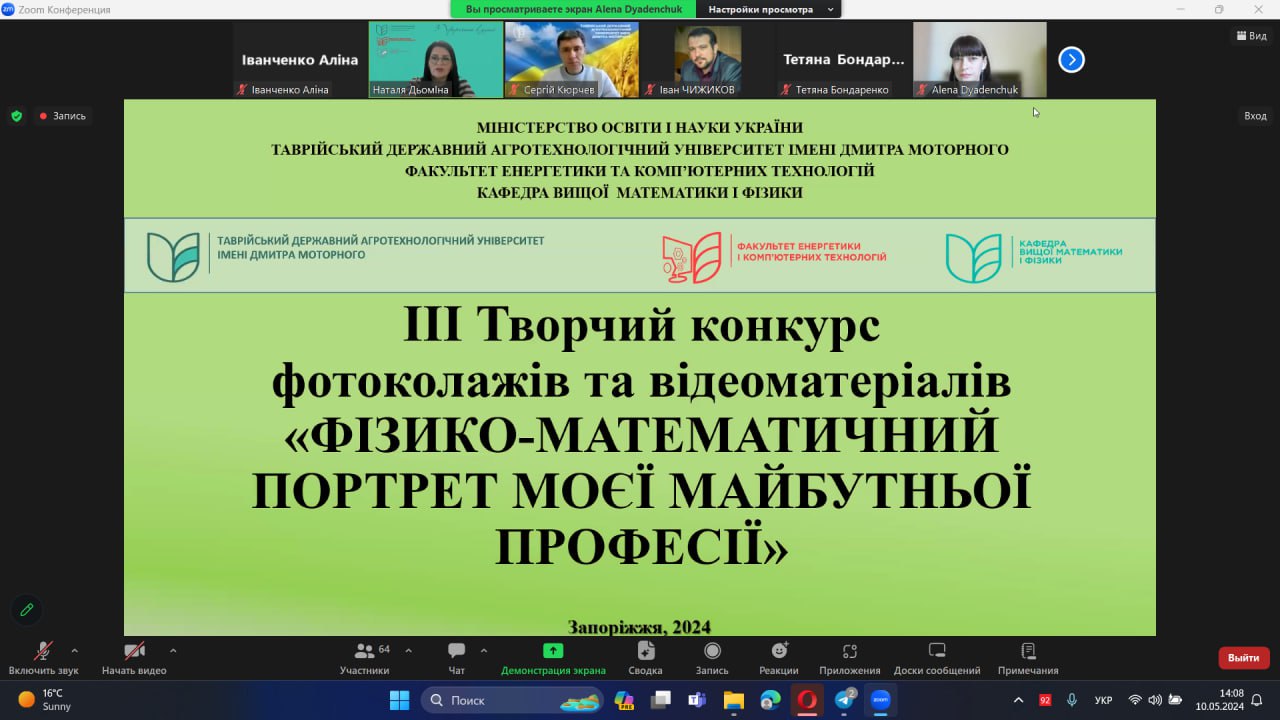Expand participants options arrow beside Участники
The width and height of the screenshot is (1280, 720).
[x=408, y=650]
